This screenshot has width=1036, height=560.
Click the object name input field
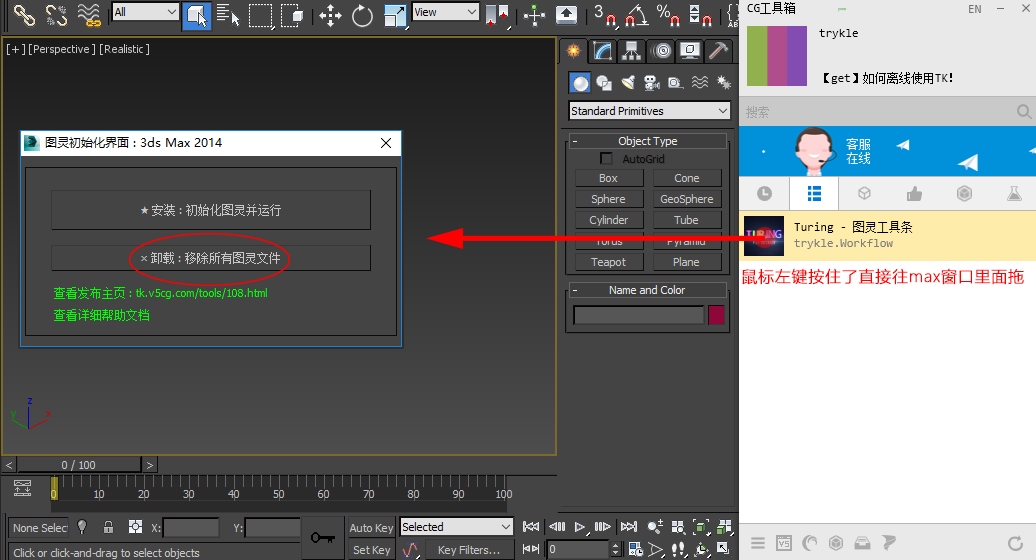[638, 316]
